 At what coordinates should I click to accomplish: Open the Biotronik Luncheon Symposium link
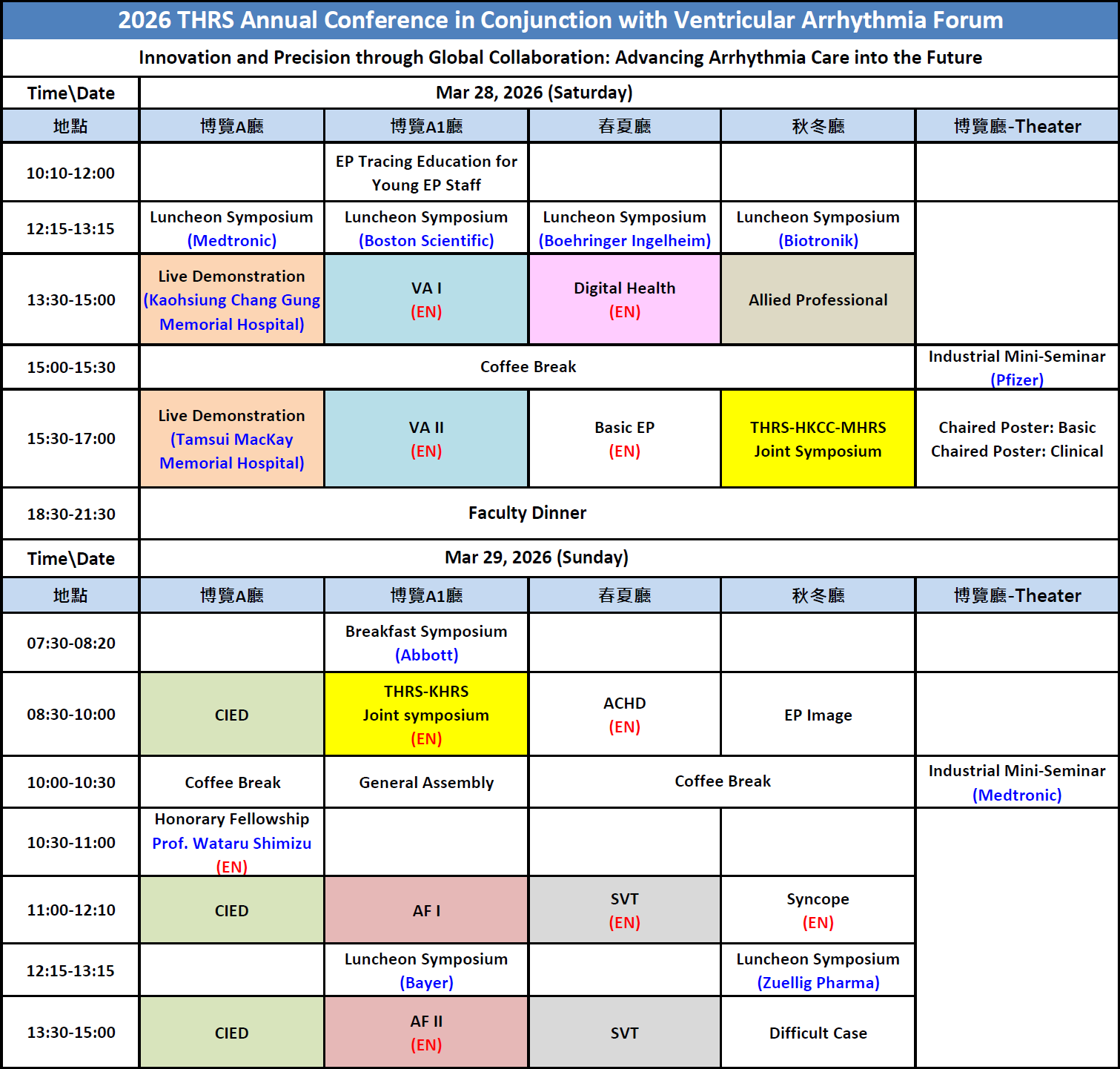pos(818,241)
